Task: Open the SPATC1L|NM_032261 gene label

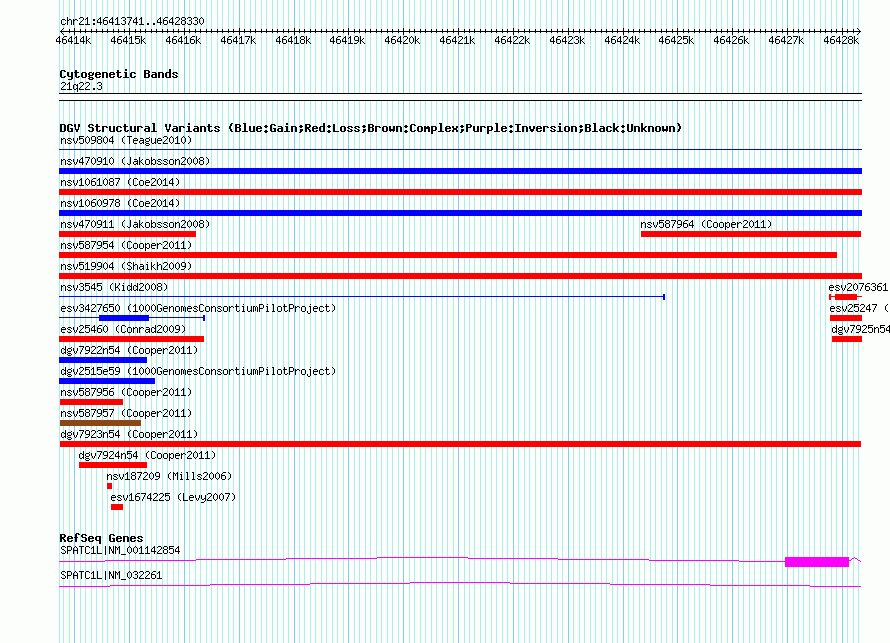Action: click(111, 575)
